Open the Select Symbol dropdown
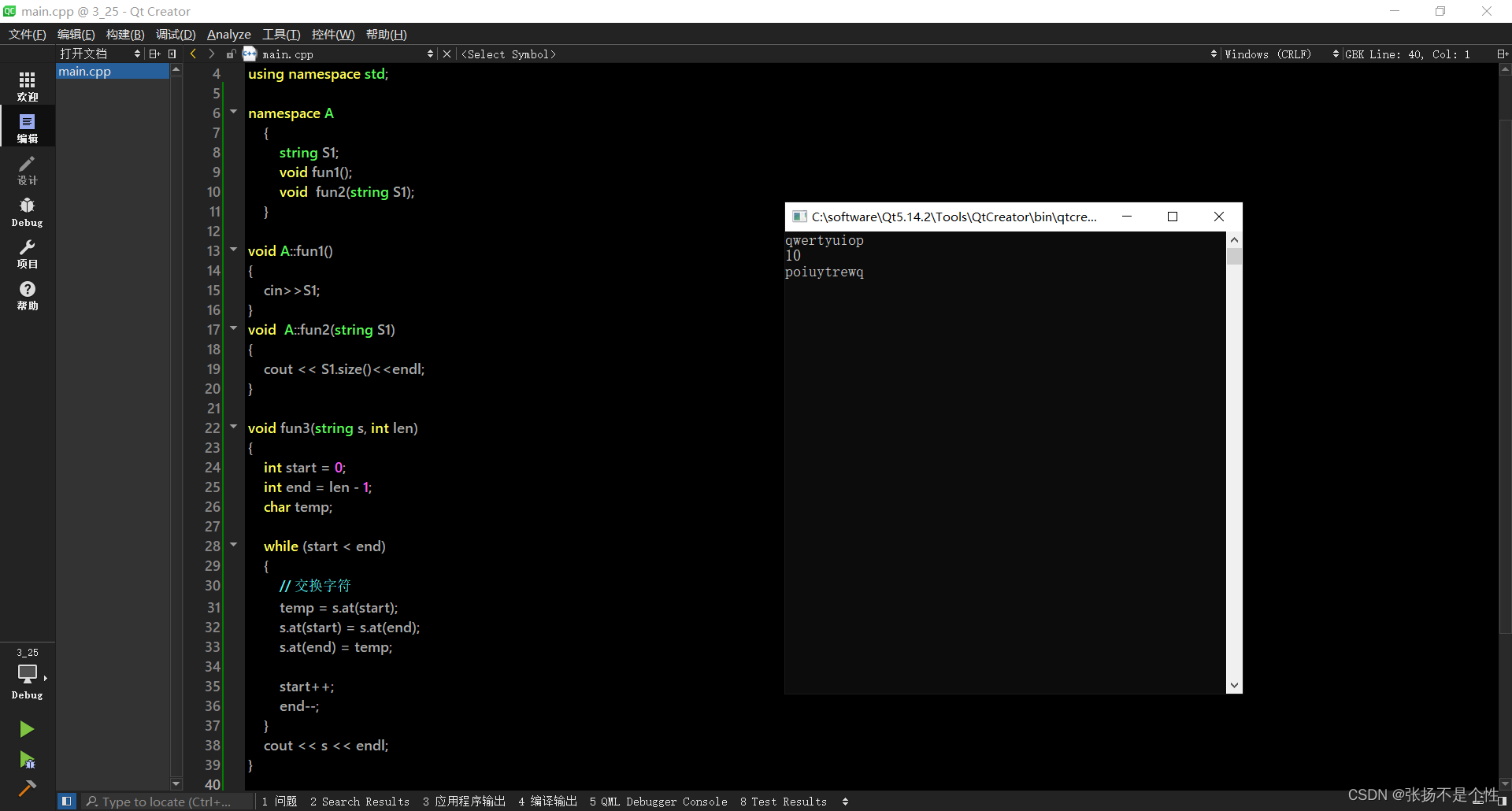The height and width of the screenshot is (811, 1512). pos(510,54)
